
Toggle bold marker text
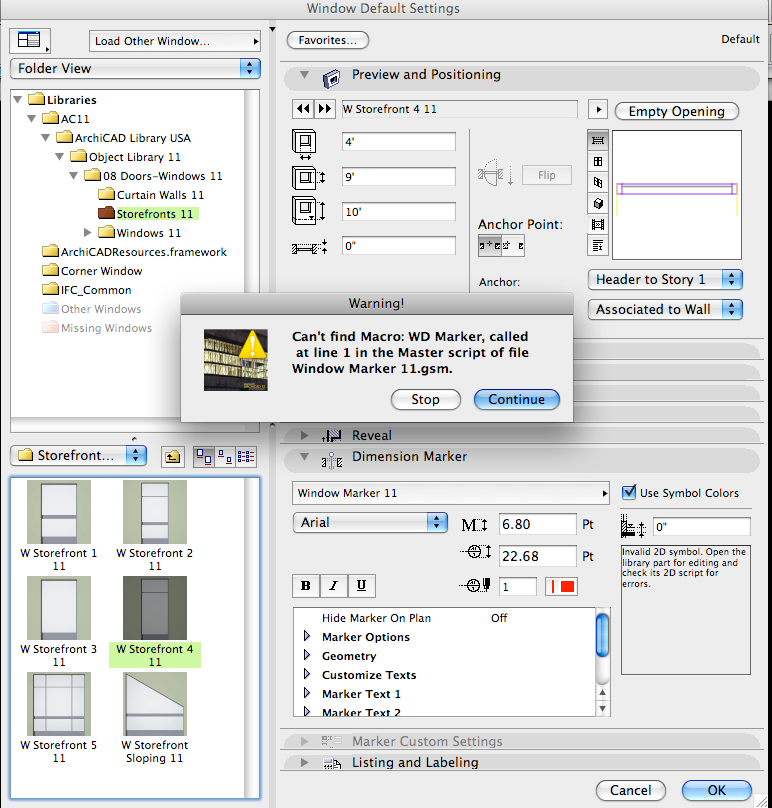306,586
